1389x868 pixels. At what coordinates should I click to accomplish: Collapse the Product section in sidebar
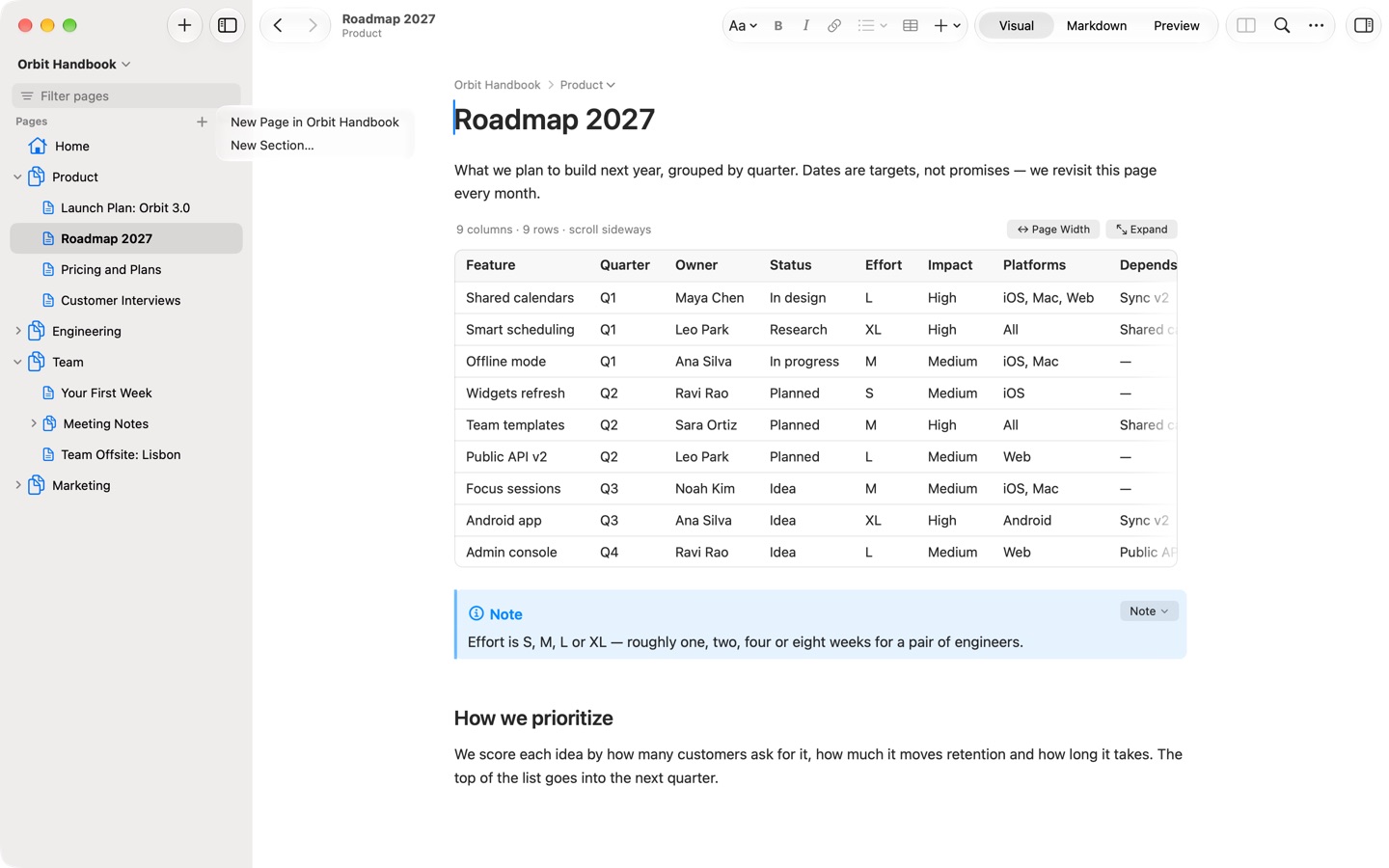[17, 177]
